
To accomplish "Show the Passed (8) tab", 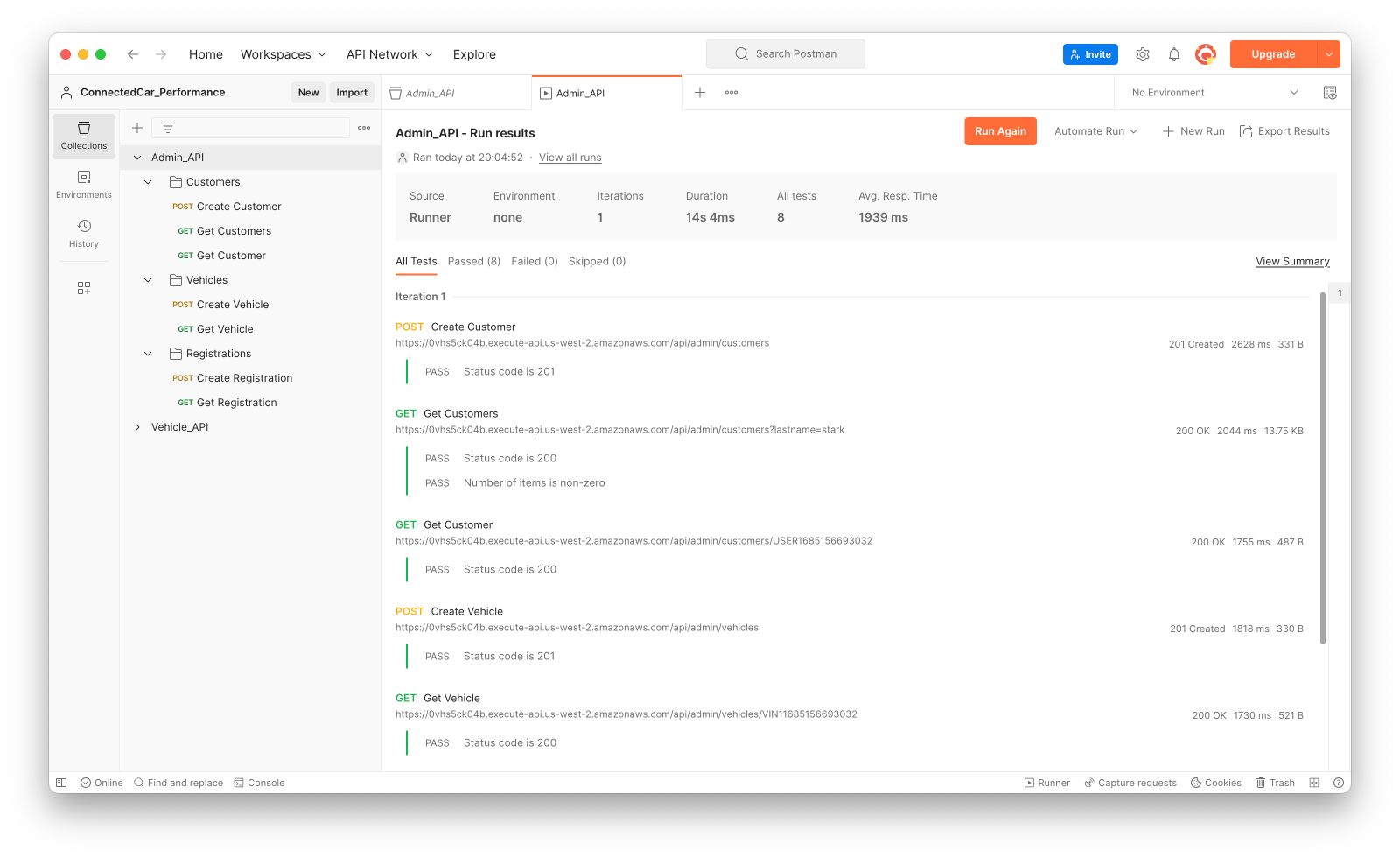I will click(x=474, y=262).
